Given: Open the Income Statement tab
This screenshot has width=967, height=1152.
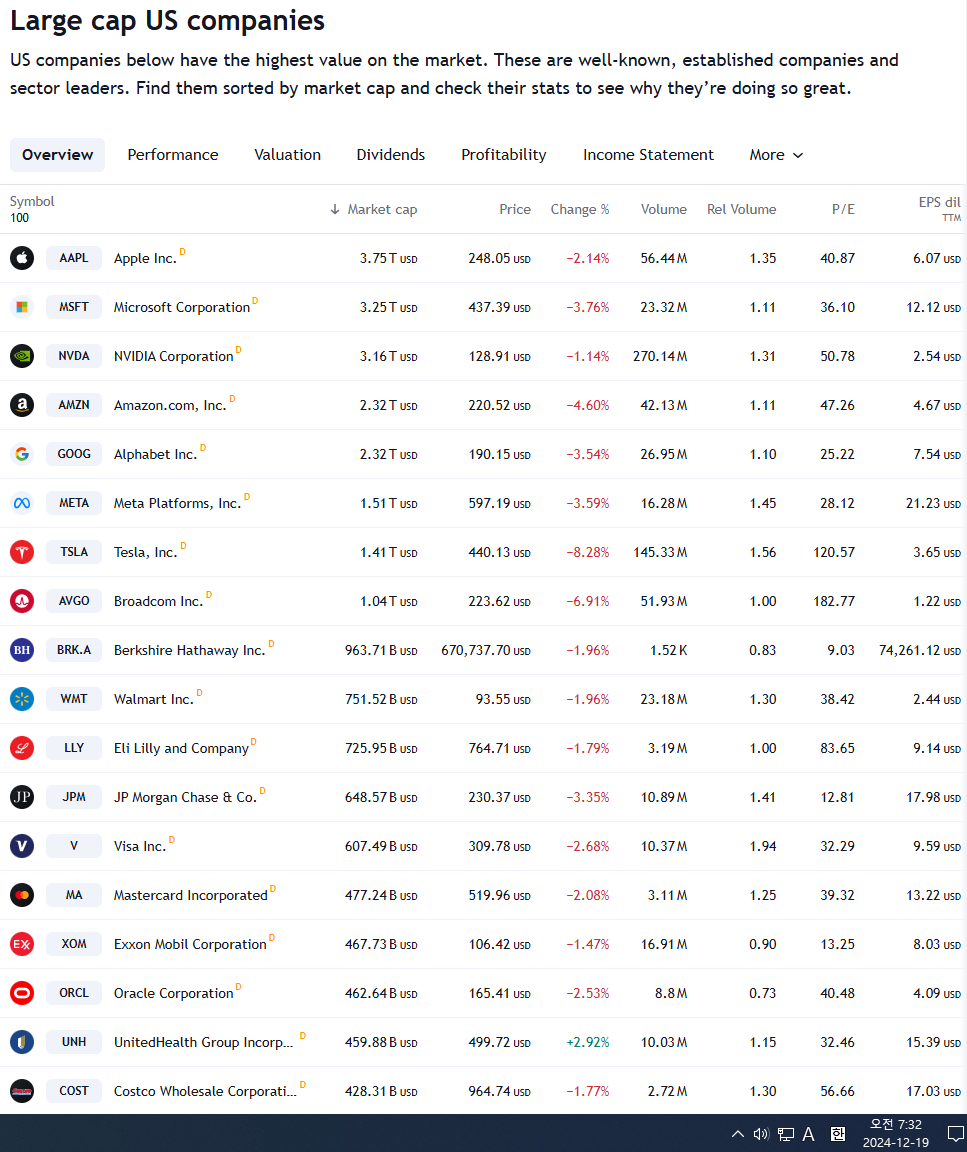Looking at the screenshot, I should coord(648,155).
